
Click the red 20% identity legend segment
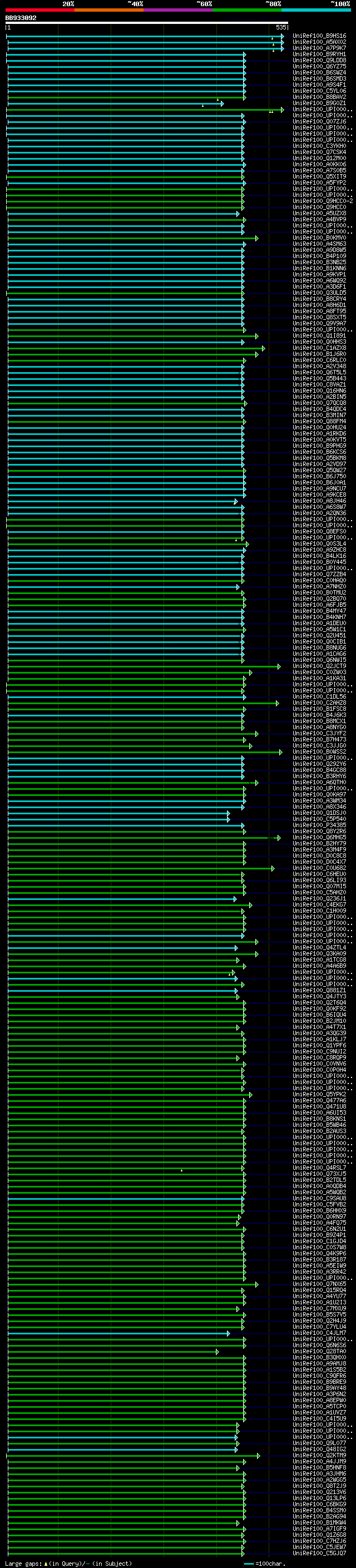(x=40, y=10)
